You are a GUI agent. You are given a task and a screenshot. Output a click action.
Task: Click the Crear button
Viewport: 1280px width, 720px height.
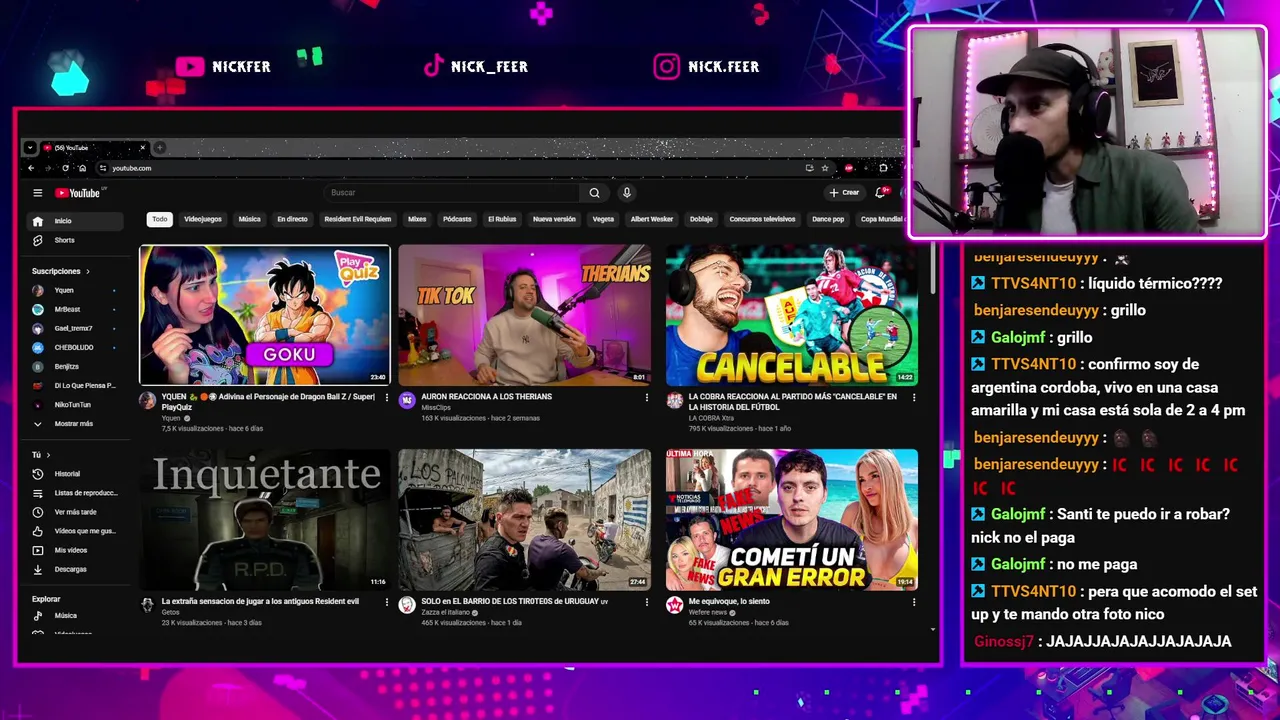845,193
